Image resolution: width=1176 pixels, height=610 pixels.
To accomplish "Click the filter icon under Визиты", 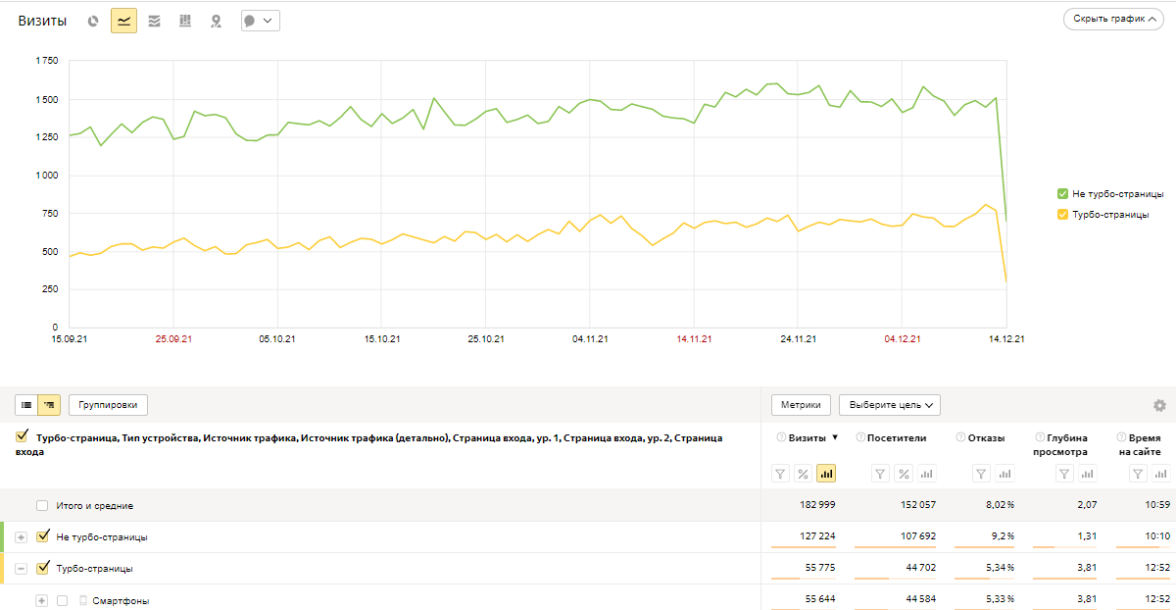I will pos(781,474).
